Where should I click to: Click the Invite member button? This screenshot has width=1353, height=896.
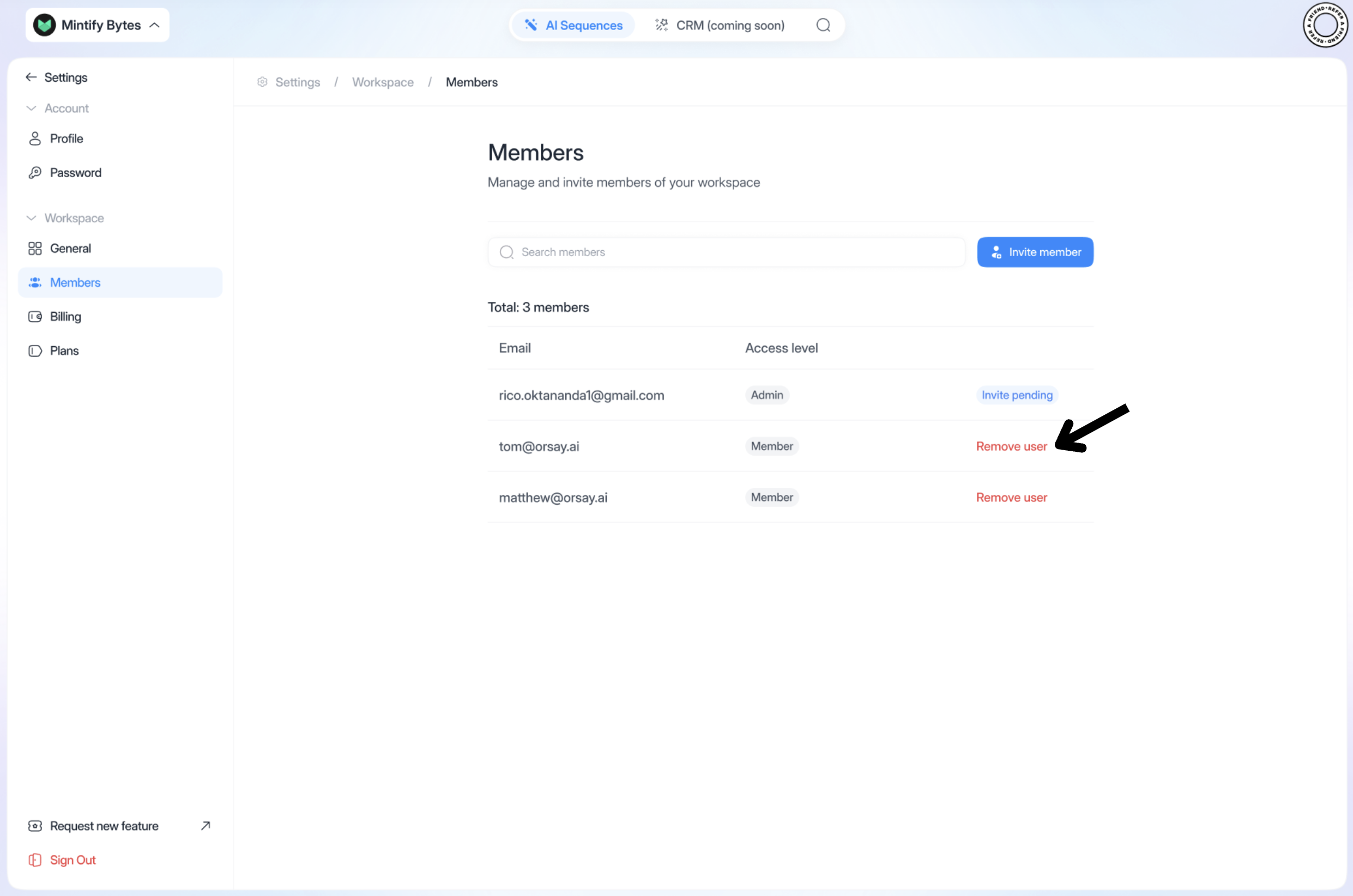pyautogui.click(x=1035, y=252)
